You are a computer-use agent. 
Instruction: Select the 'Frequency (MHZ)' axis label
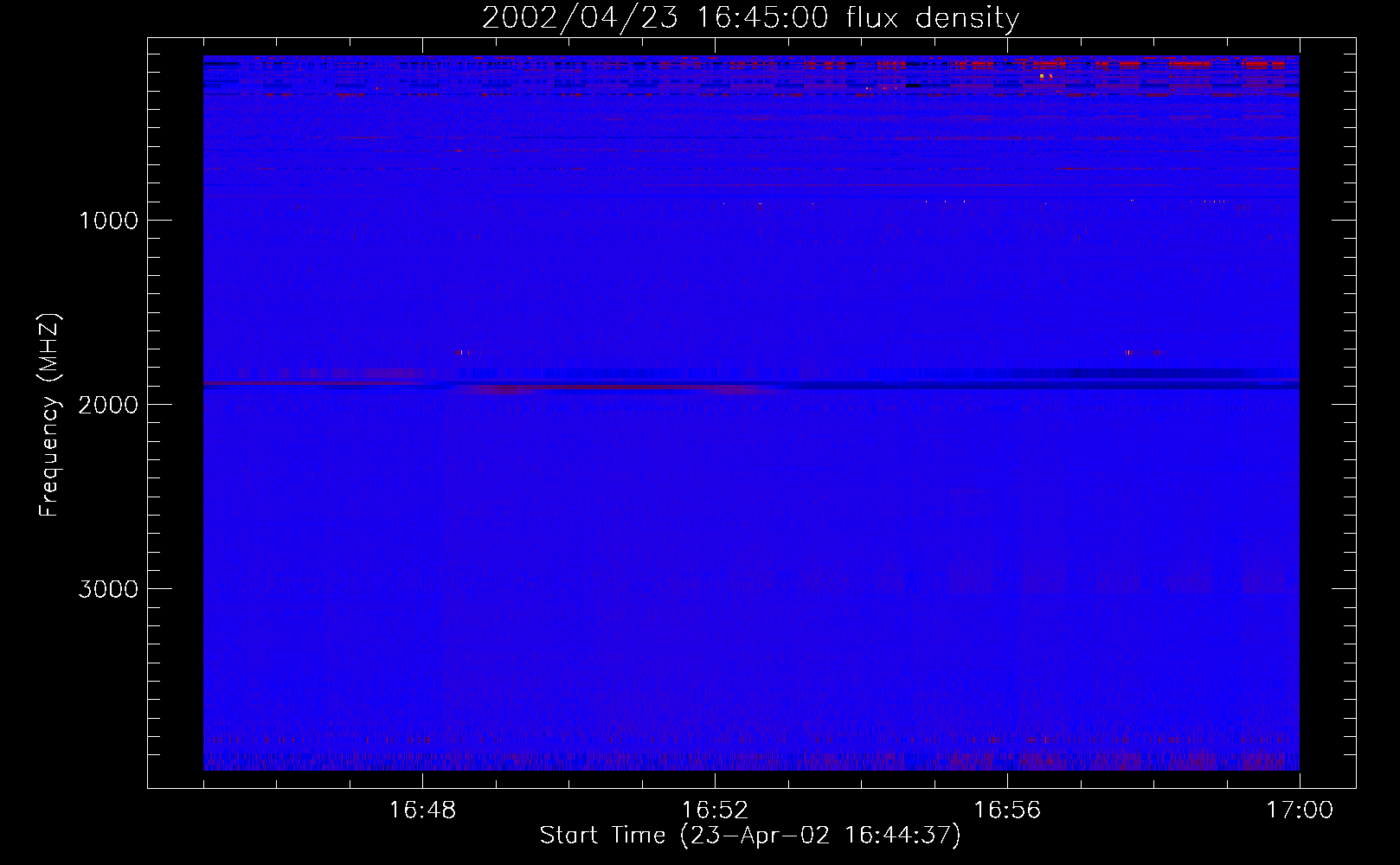tap(49, 415)
